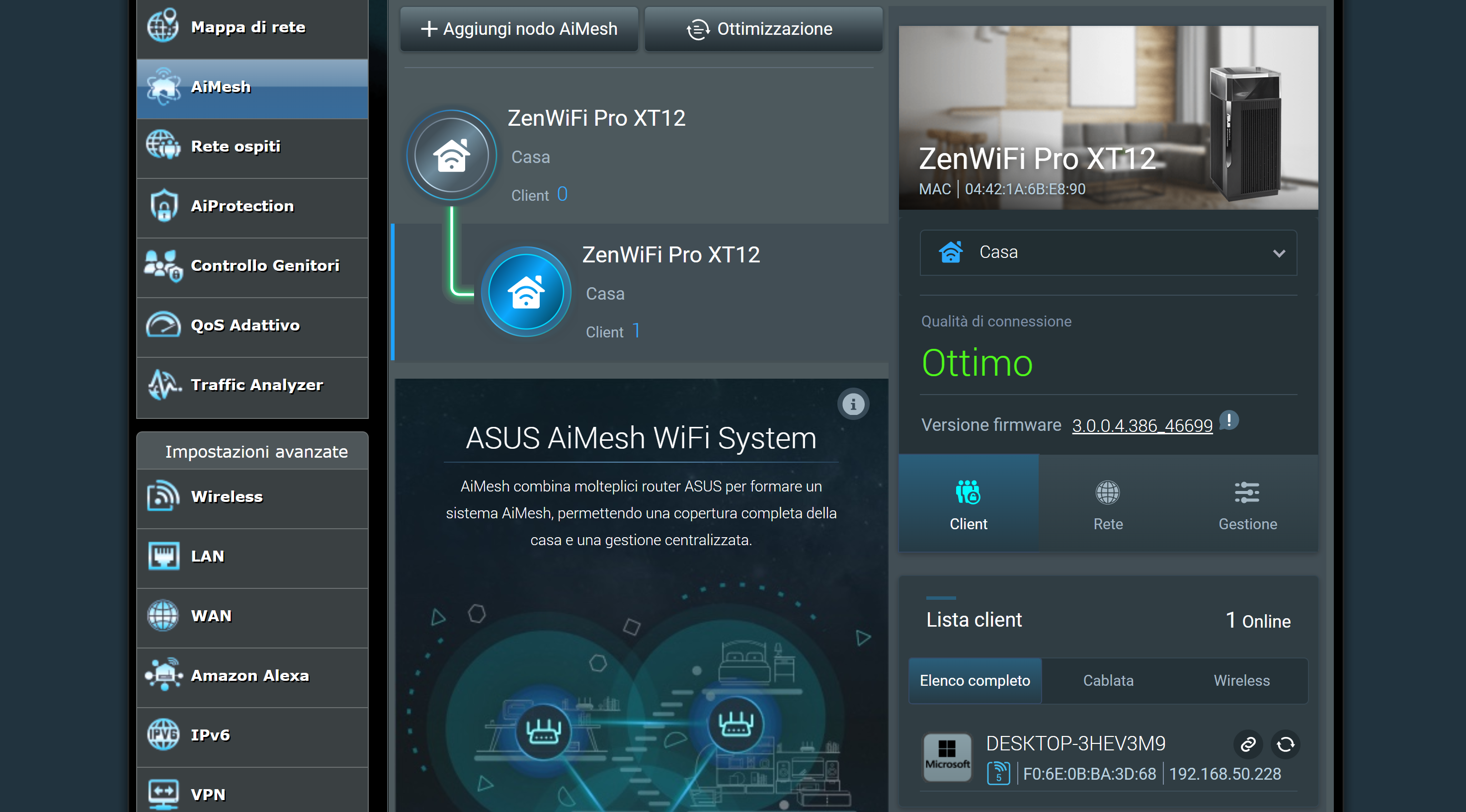Select the Elenco completo filter tab

tap(975, 680)
